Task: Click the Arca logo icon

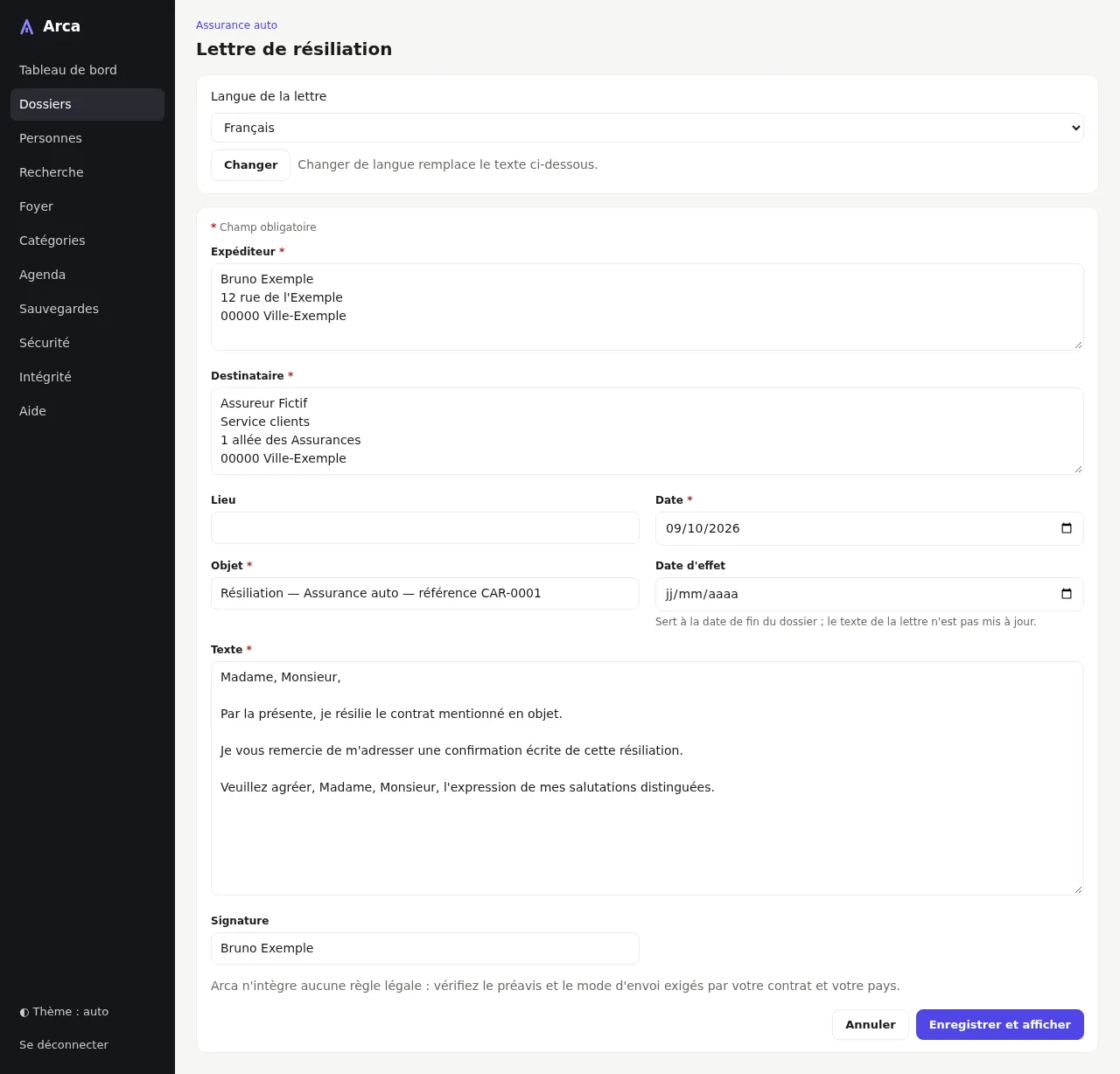Action: pos(27,27)
